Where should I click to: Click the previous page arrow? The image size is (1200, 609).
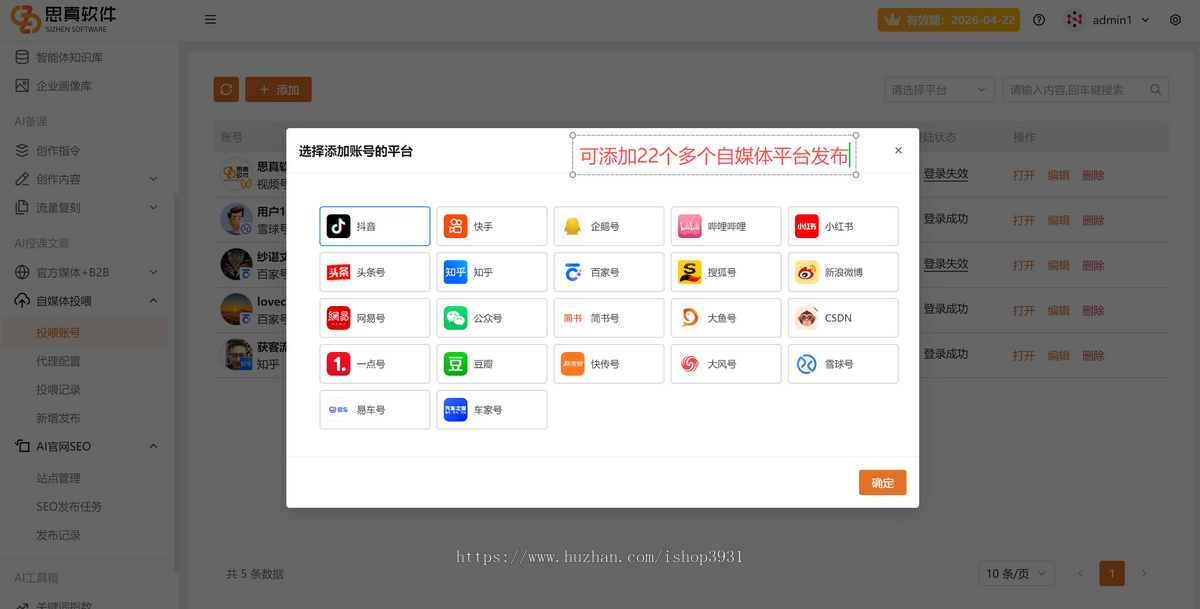pyautogui.click(x=1080, y=573)
